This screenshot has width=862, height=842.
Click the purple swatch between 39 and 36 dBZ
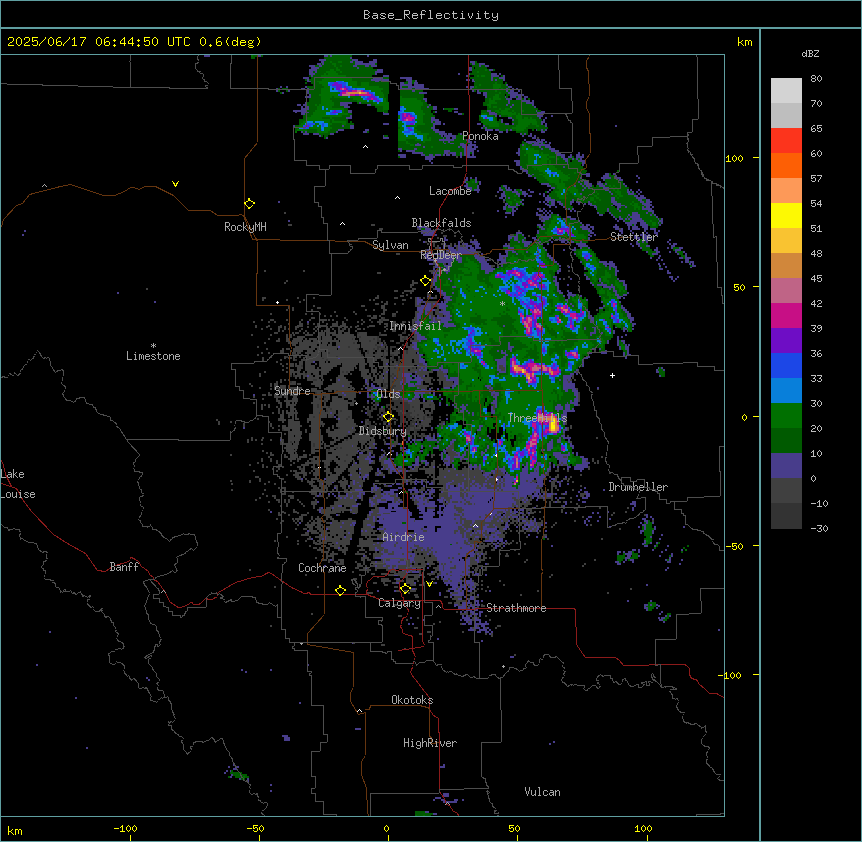[x=786, y=341]
